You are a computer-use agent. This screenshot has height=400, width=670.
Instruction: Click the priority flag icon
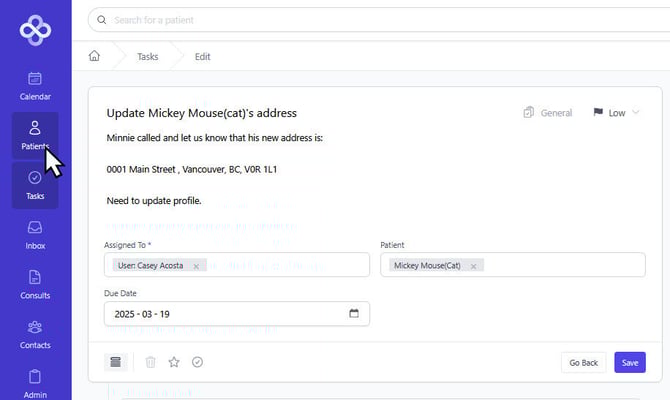(x=598, y=112)
